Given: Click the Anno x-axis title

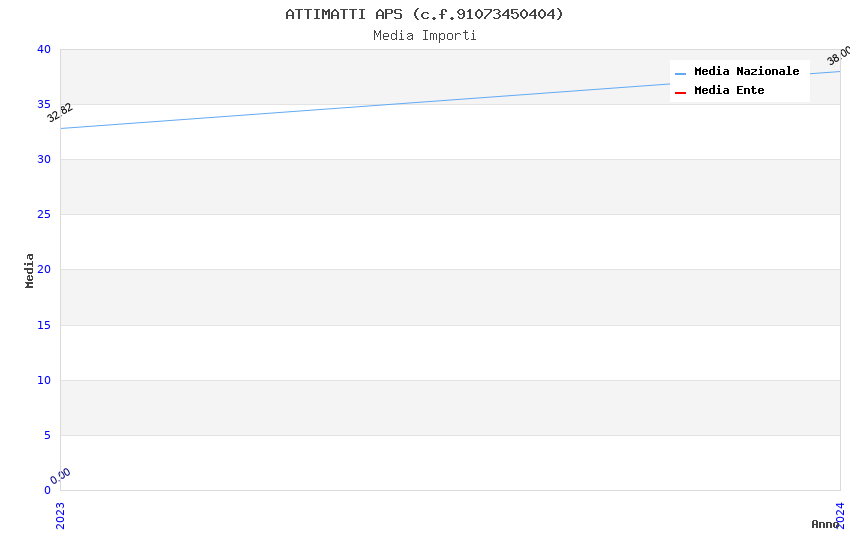Looking at the screenshot, I should (x=824, y=524).
